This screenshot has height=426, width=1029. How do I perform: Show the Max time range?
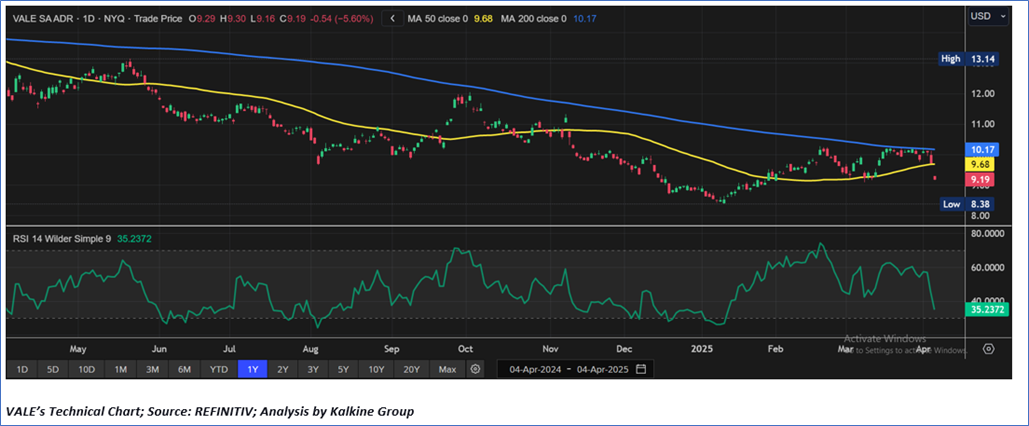(447, 369)
